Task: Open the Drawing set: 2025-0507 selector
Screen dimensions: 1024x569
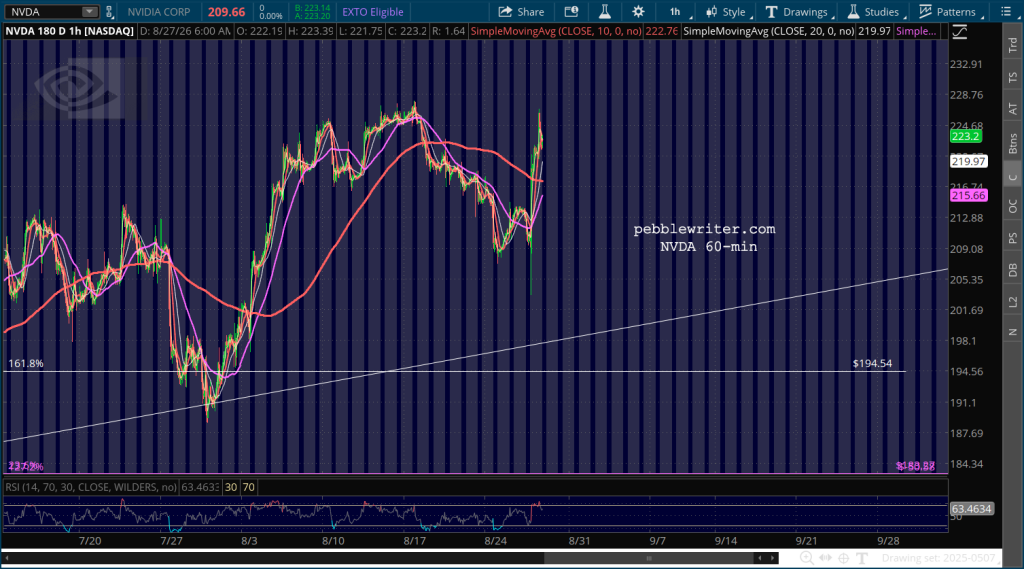Action: pyautogui.click(x=938, y=558)
